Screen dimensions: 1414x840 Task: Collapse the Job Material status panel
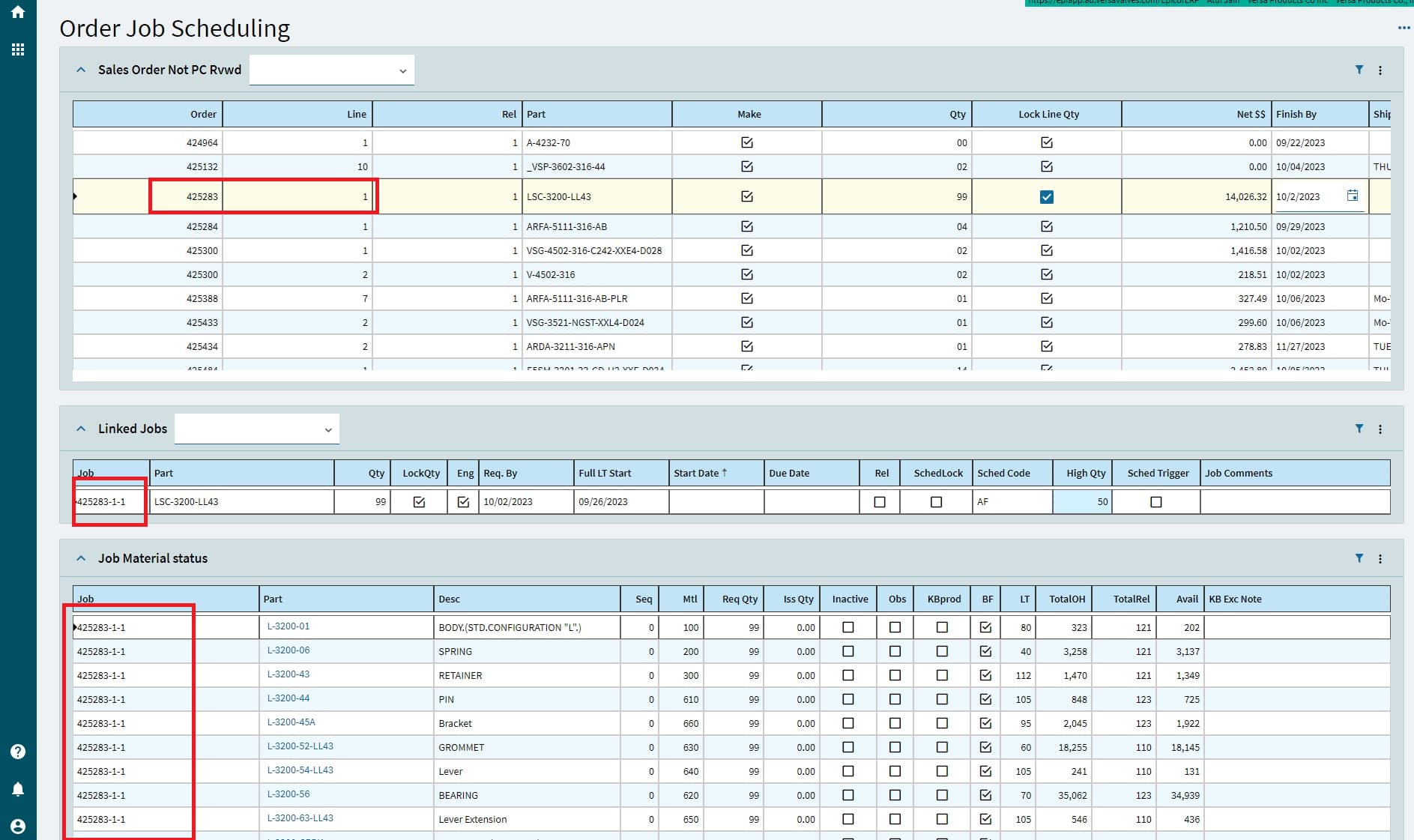[81, 558]
